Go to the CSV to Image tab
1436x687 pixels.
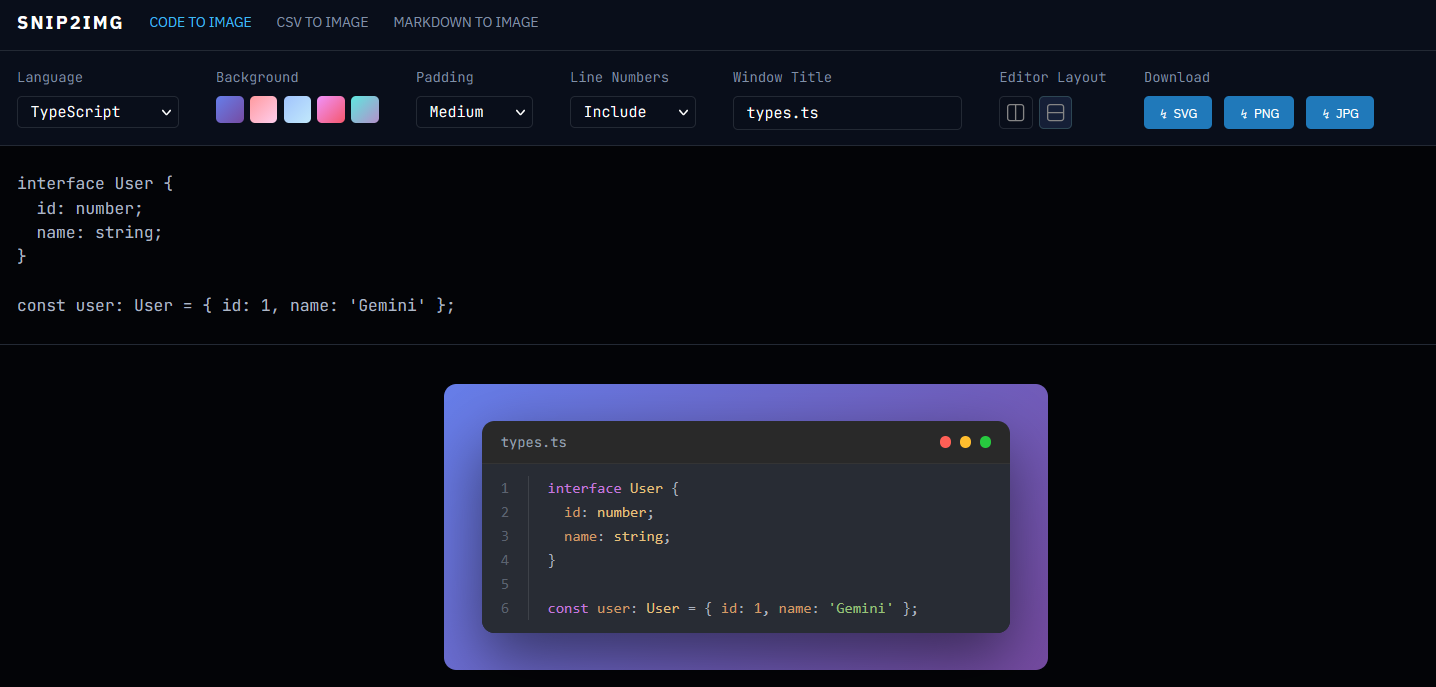point(322,22)
